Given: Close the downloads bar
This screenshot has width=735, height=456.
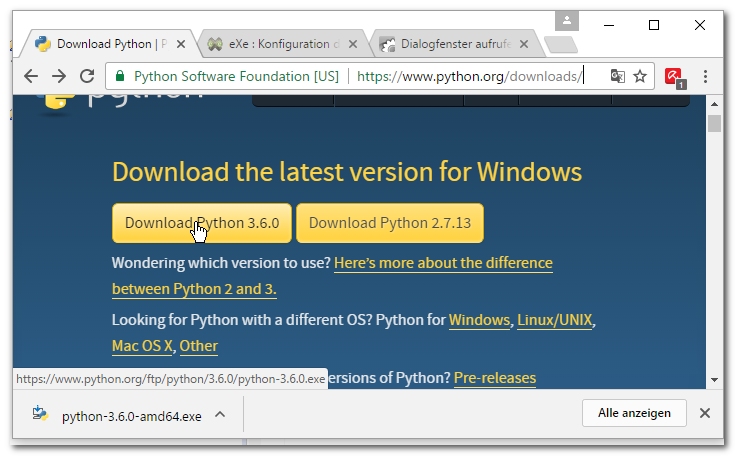Looking at the screenshot, I should [705, 413].
